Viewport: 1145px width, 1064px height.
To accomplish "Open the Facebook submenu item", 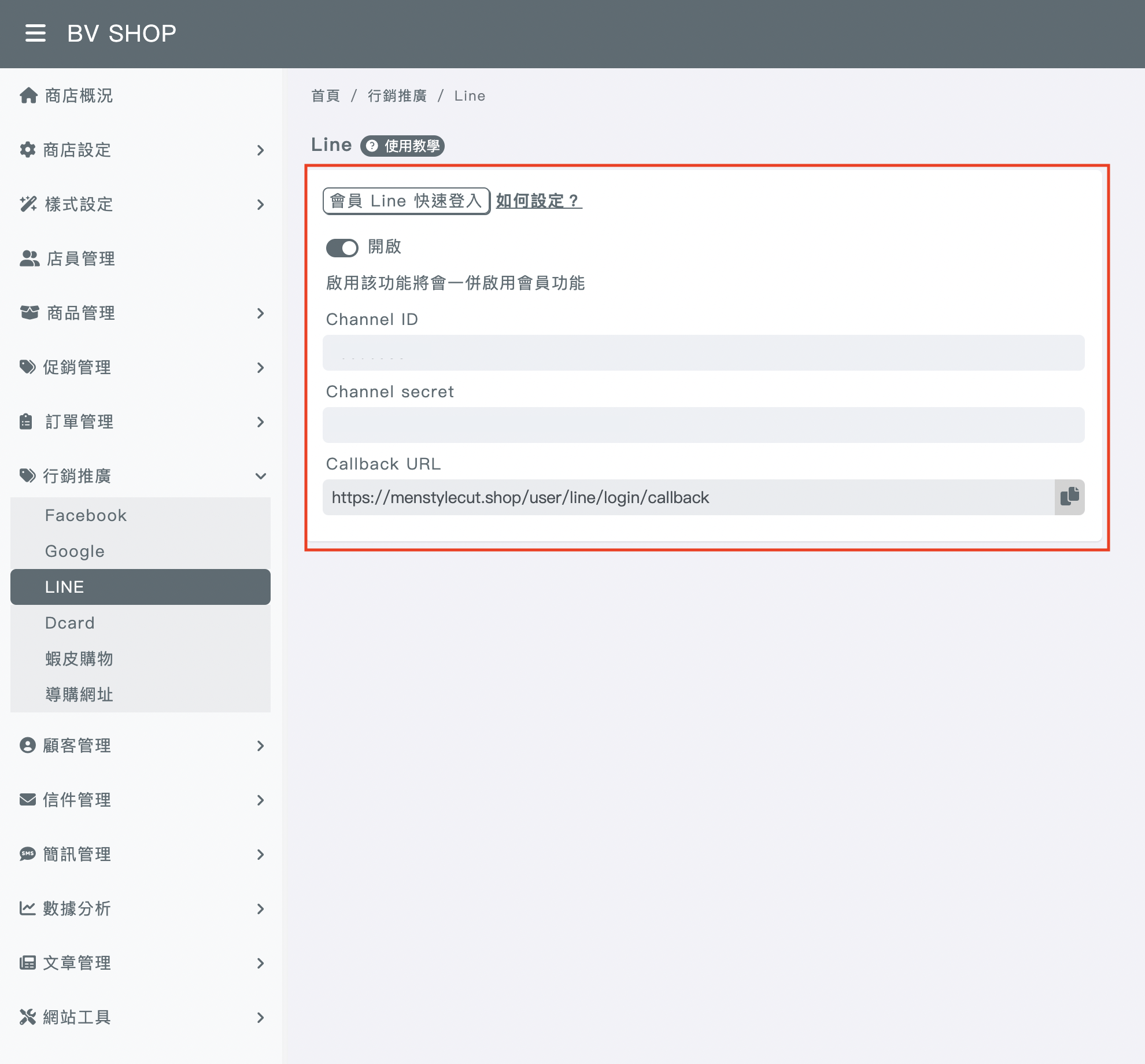I will (141, 515).
